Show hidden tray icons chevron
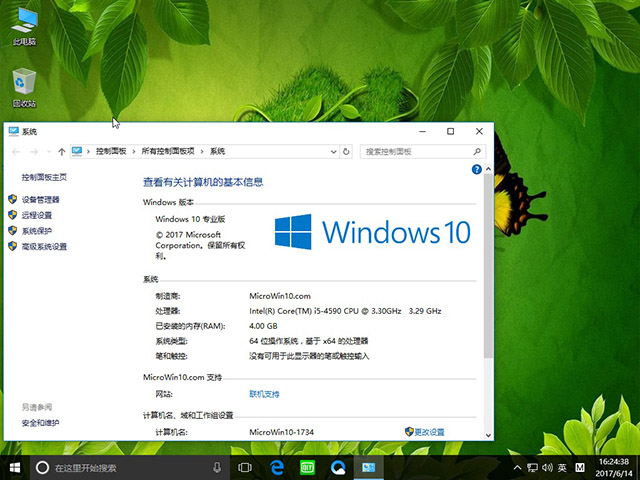The image size is (640, 480). [517, 468]
